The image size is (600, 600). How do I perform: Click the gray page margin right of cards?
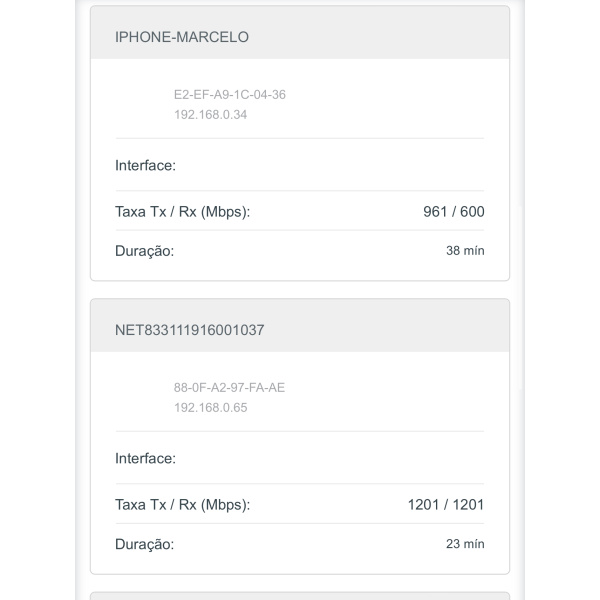pyautogui.click(x=560, y=300)
